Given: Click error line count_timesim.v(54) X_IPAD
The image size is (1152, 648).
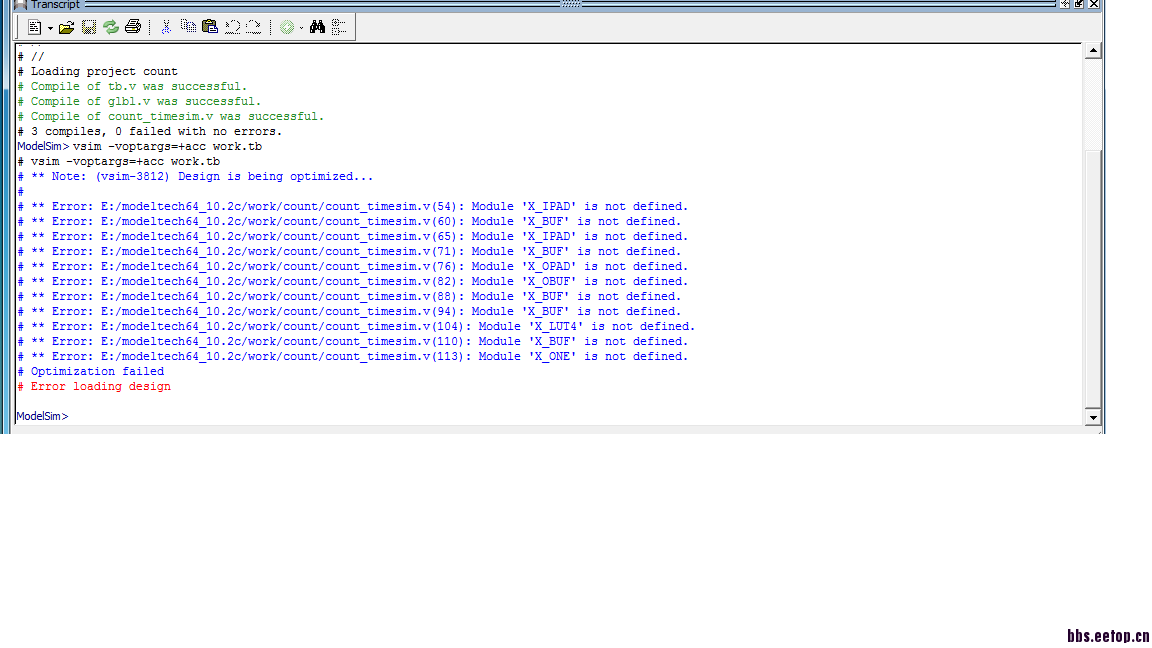Looking at the screenshot, I should [353, 206].
